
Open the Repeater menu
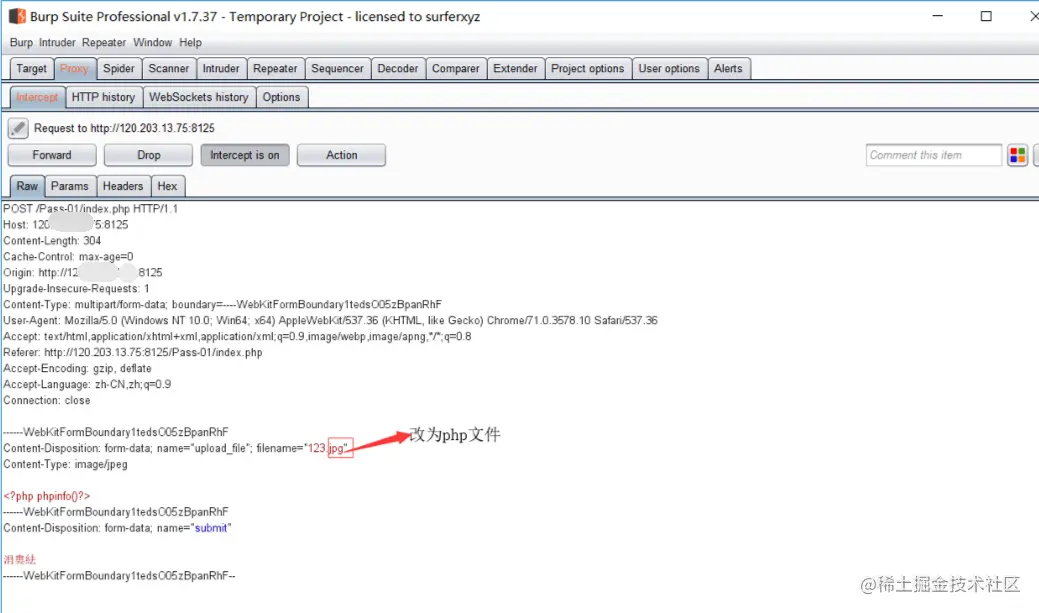click(x=104, y=42)
